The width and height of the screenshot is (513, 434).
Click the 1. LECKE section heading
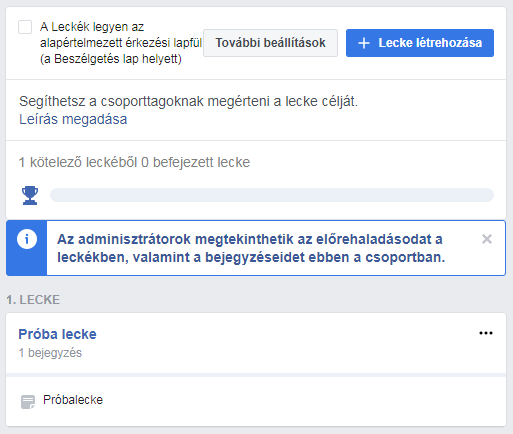[x=33, y=300]
